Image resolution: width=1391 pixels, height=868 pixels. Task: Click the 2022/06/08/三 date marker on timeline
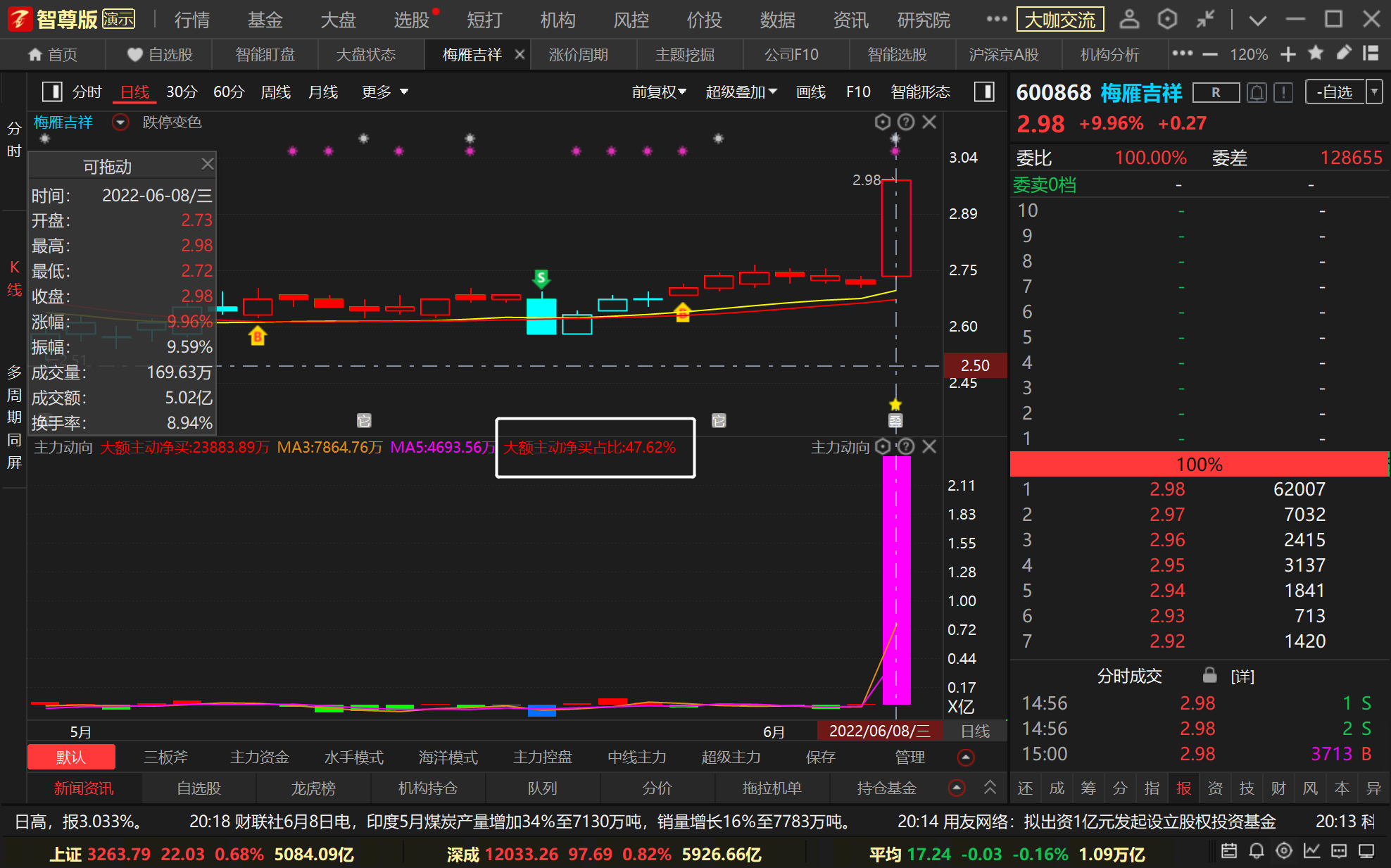click(x=879, y=731)
